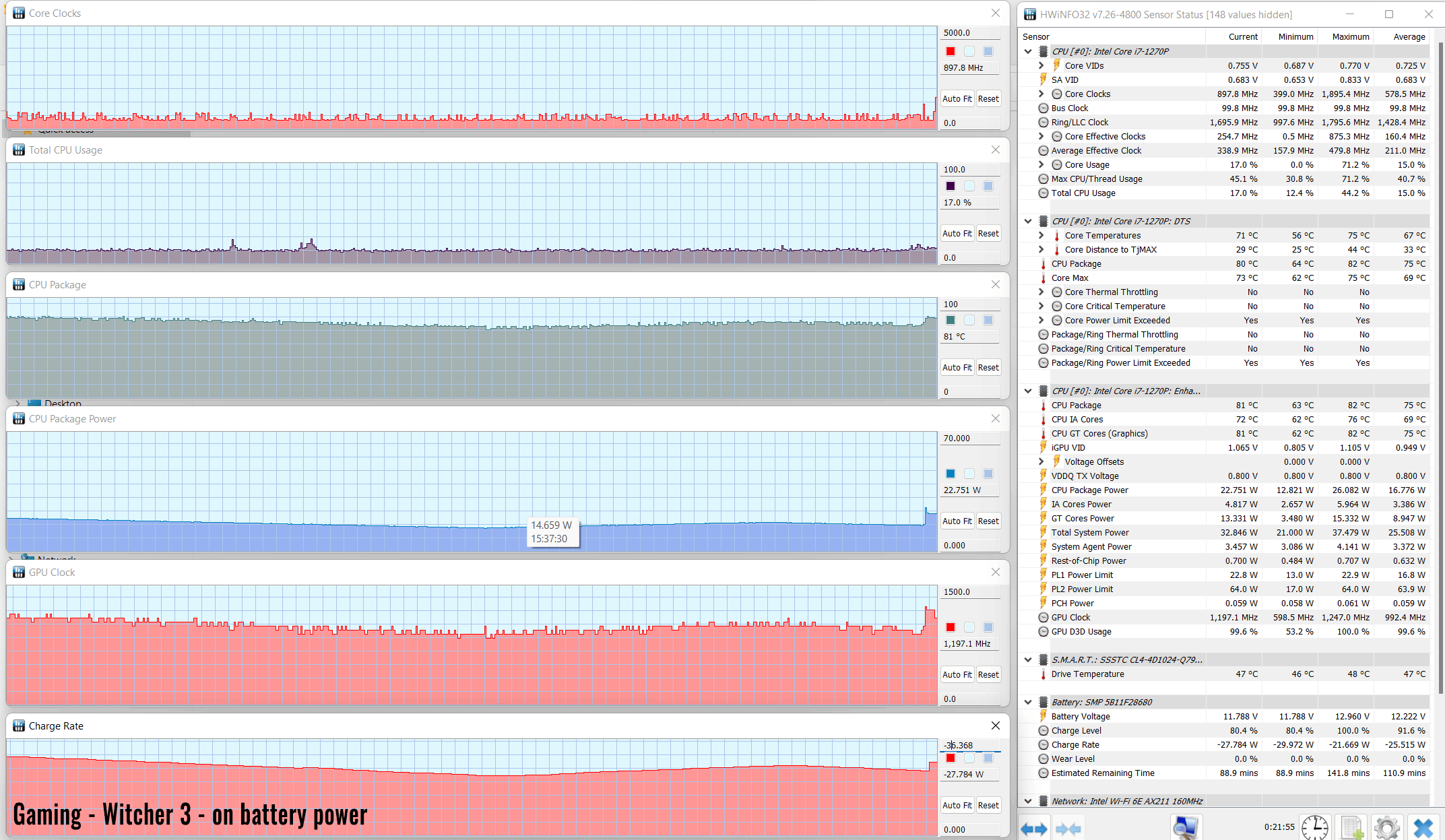Click Auto Fit in Charge Rate graph
This screenshot has height=840, width=1445.
(x=957, y=805)
